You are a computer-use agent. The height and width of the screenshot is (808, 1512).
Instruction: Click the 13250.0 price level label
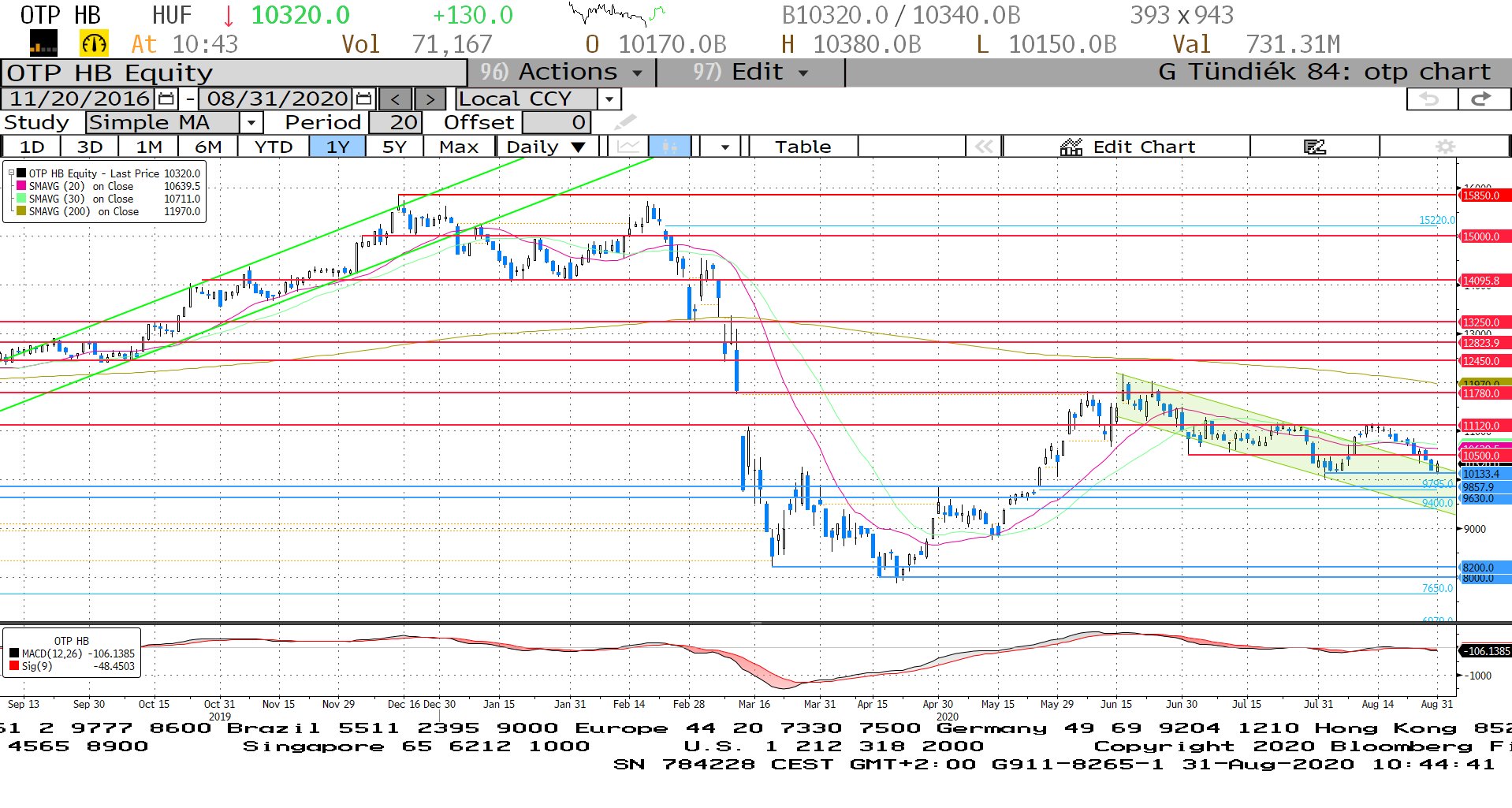point(1485,322)
